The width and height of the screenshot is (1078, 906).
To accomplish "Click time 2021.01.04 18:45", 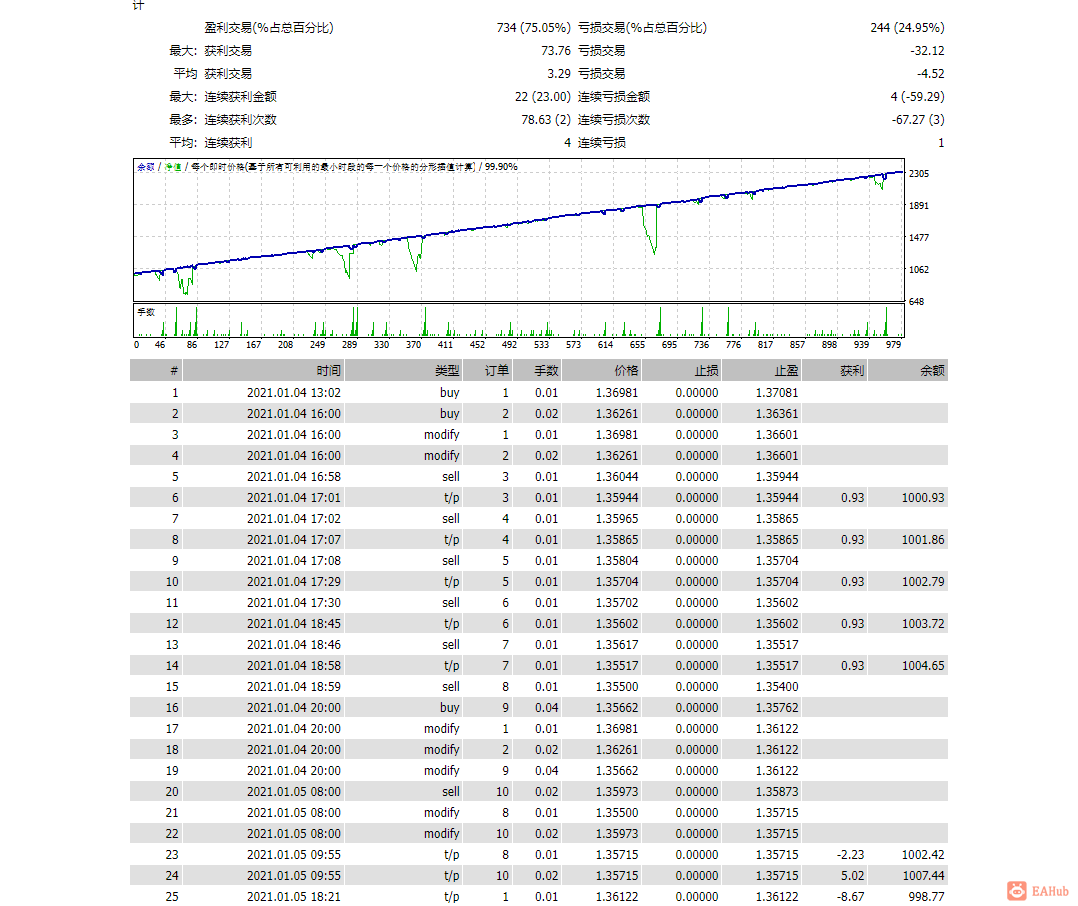I will click(294, 623).
